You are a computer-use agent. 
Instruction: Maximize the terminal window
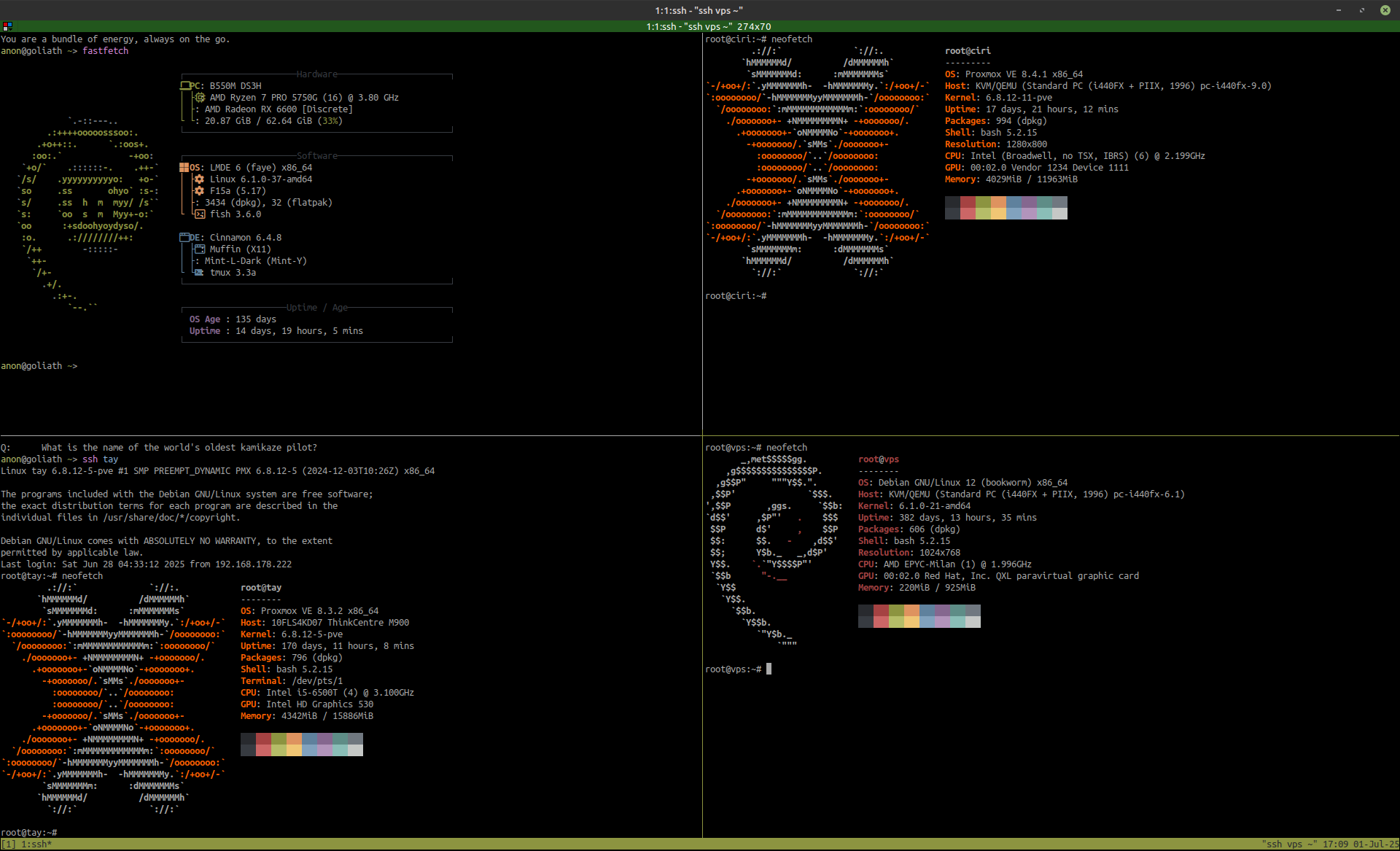pyautogui.click(x=1362, y=10)
